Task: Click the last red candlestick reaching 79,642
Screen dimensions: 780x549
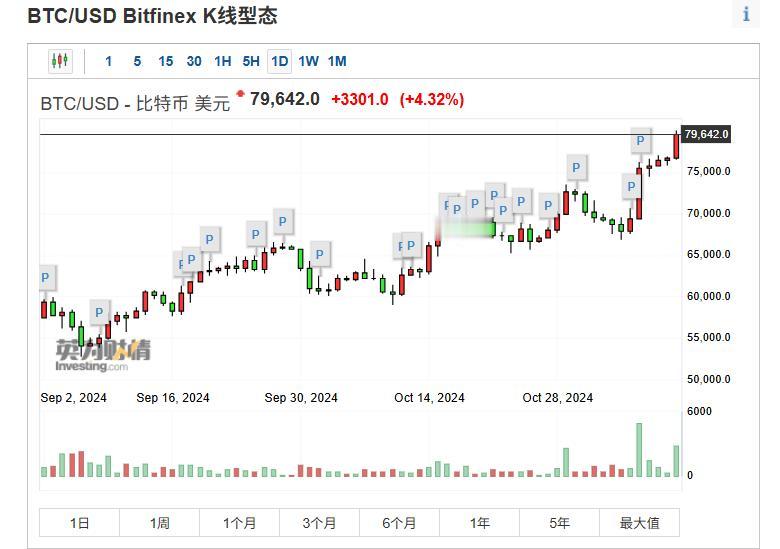Action: click(676, 146)
